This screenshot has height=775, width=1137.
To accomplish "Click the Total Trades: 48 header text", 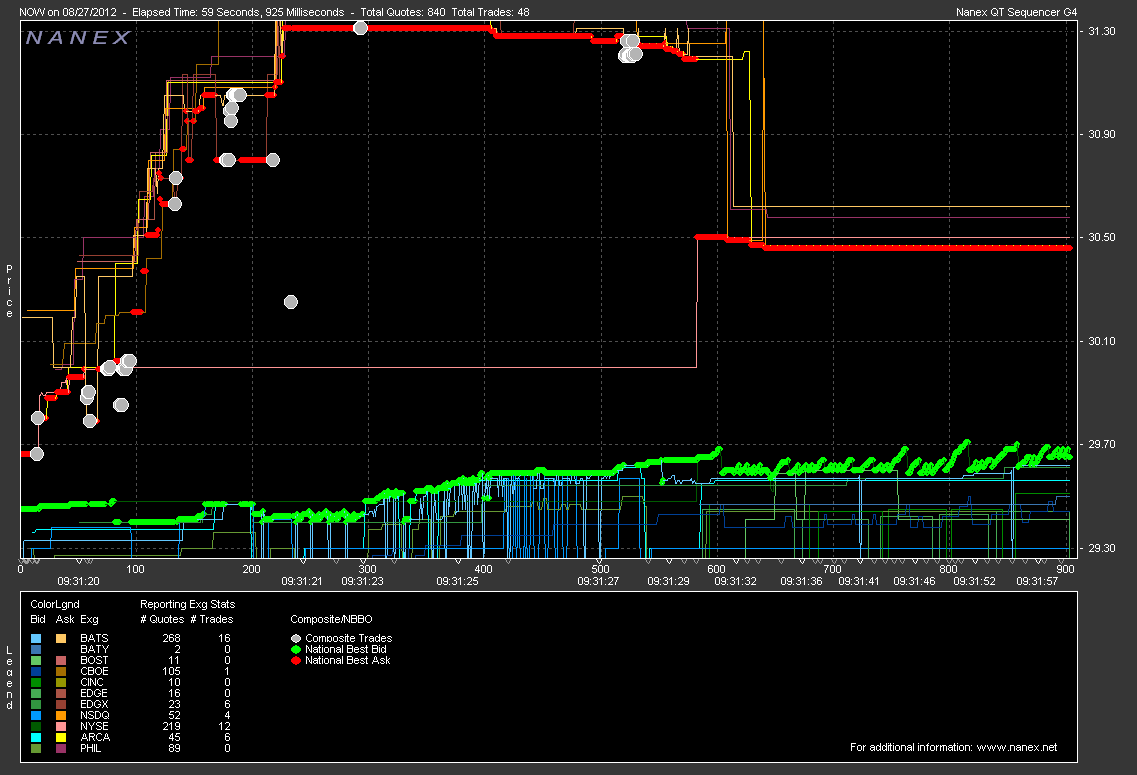I will 490,12.
